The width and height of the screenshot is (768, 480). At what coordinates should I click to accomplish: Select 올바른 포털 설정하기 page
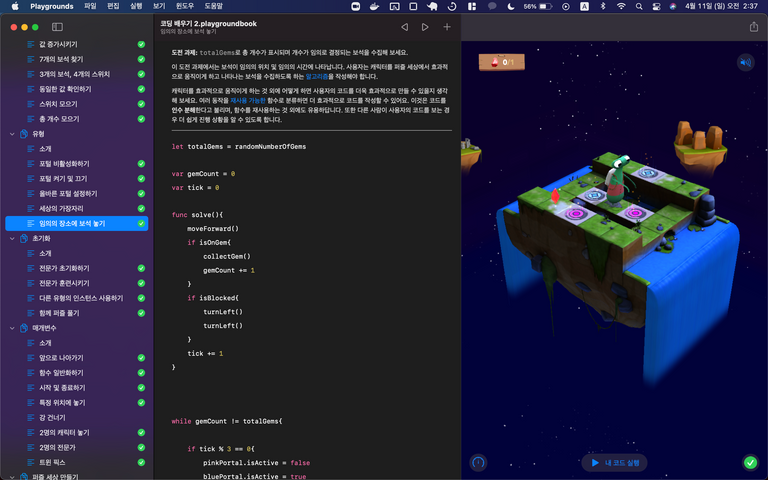click(78, 193)
